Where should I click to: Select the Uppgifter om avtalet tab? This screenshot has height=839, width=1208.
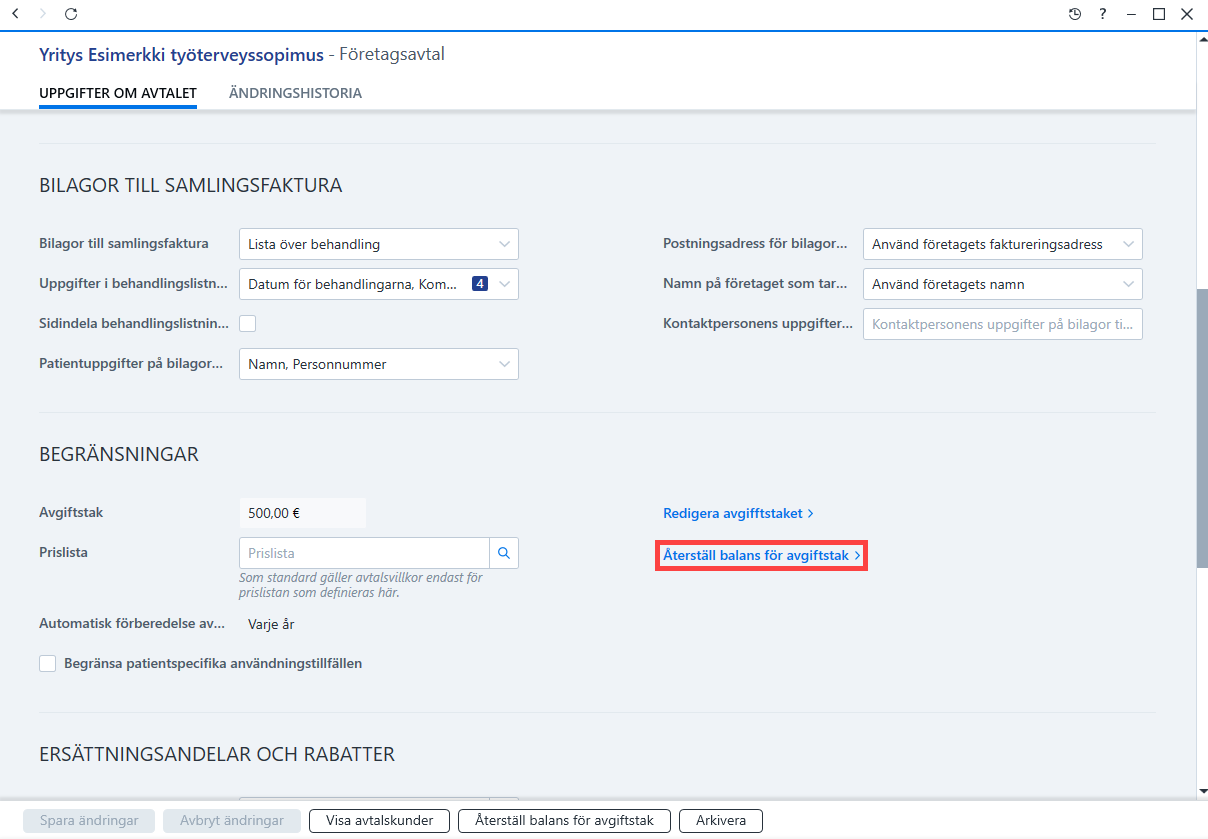[x=118, y=93]
